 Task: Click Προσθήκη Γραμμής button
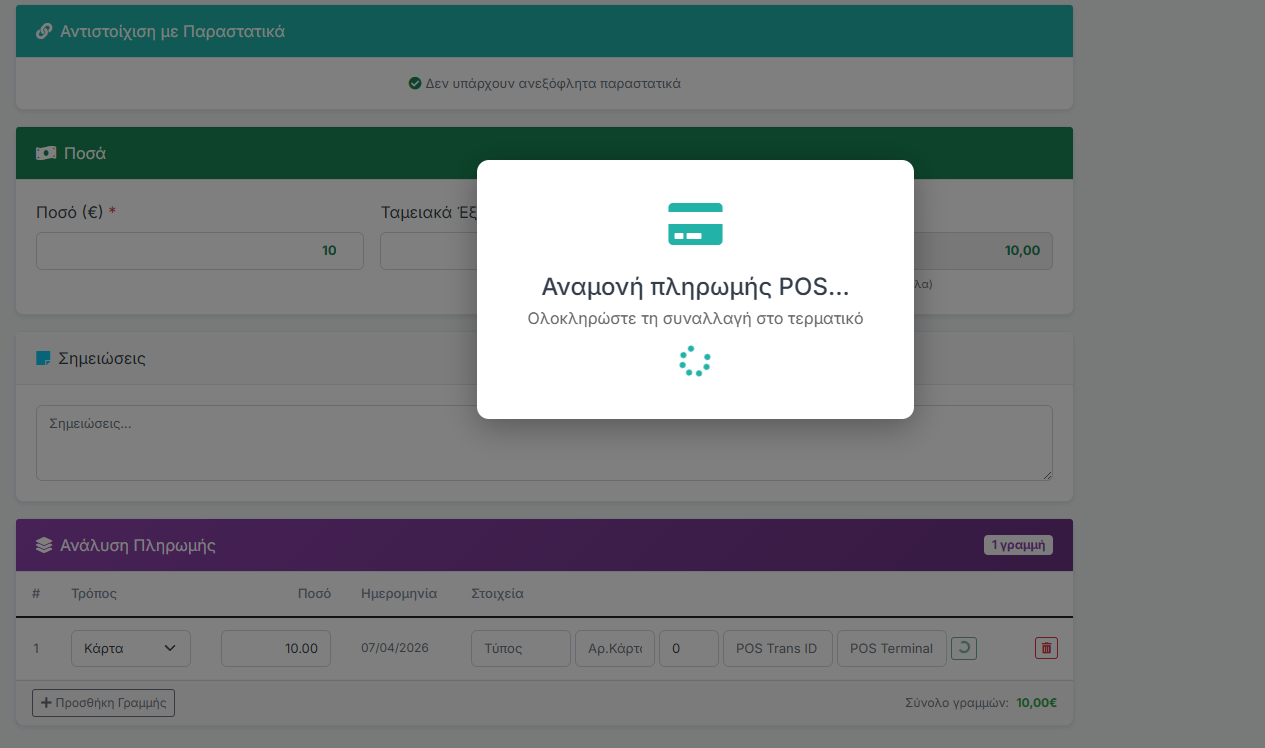[103, 703]
